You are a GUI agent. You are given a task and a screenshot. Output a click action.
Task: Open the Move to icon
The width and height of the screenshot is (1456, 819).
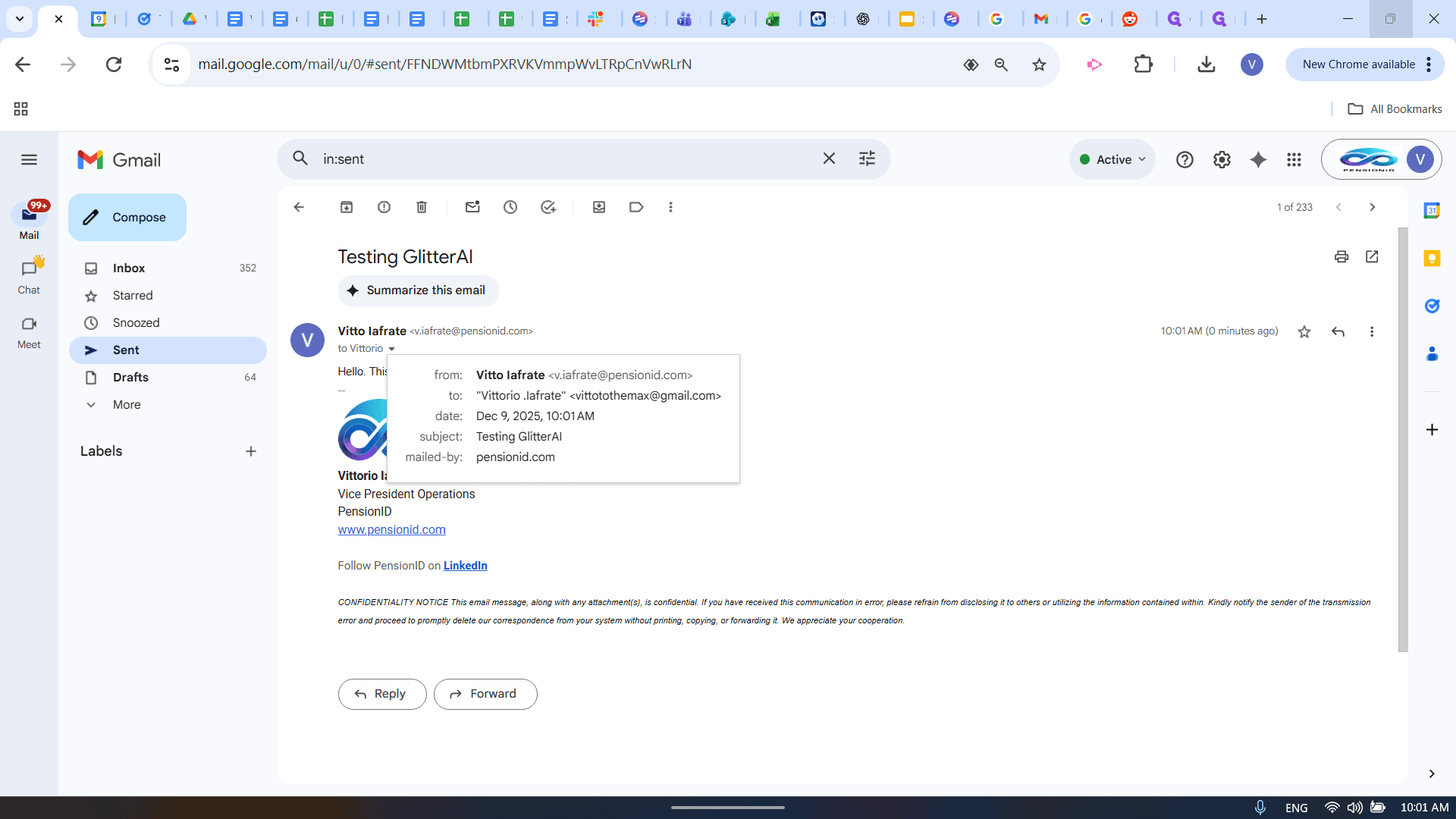[x=599, y=207]
